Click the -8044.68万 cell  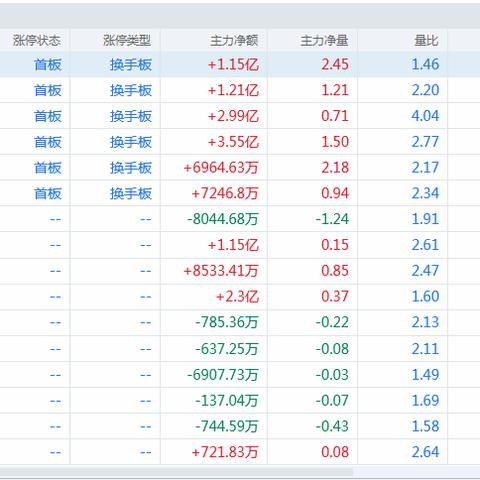[223, 219]
